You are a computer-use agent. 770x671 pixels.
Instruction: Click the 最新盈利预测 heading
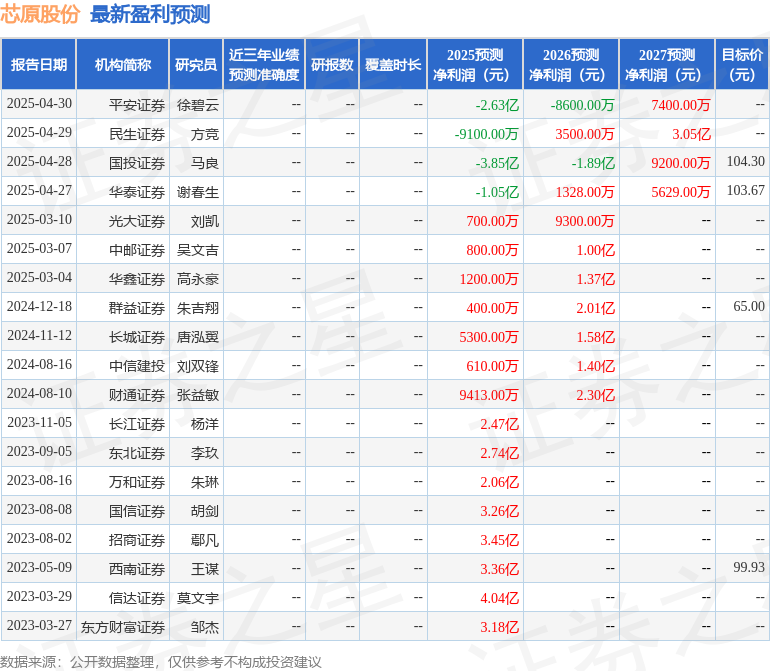pyautogui.click(x=150, y=14)
